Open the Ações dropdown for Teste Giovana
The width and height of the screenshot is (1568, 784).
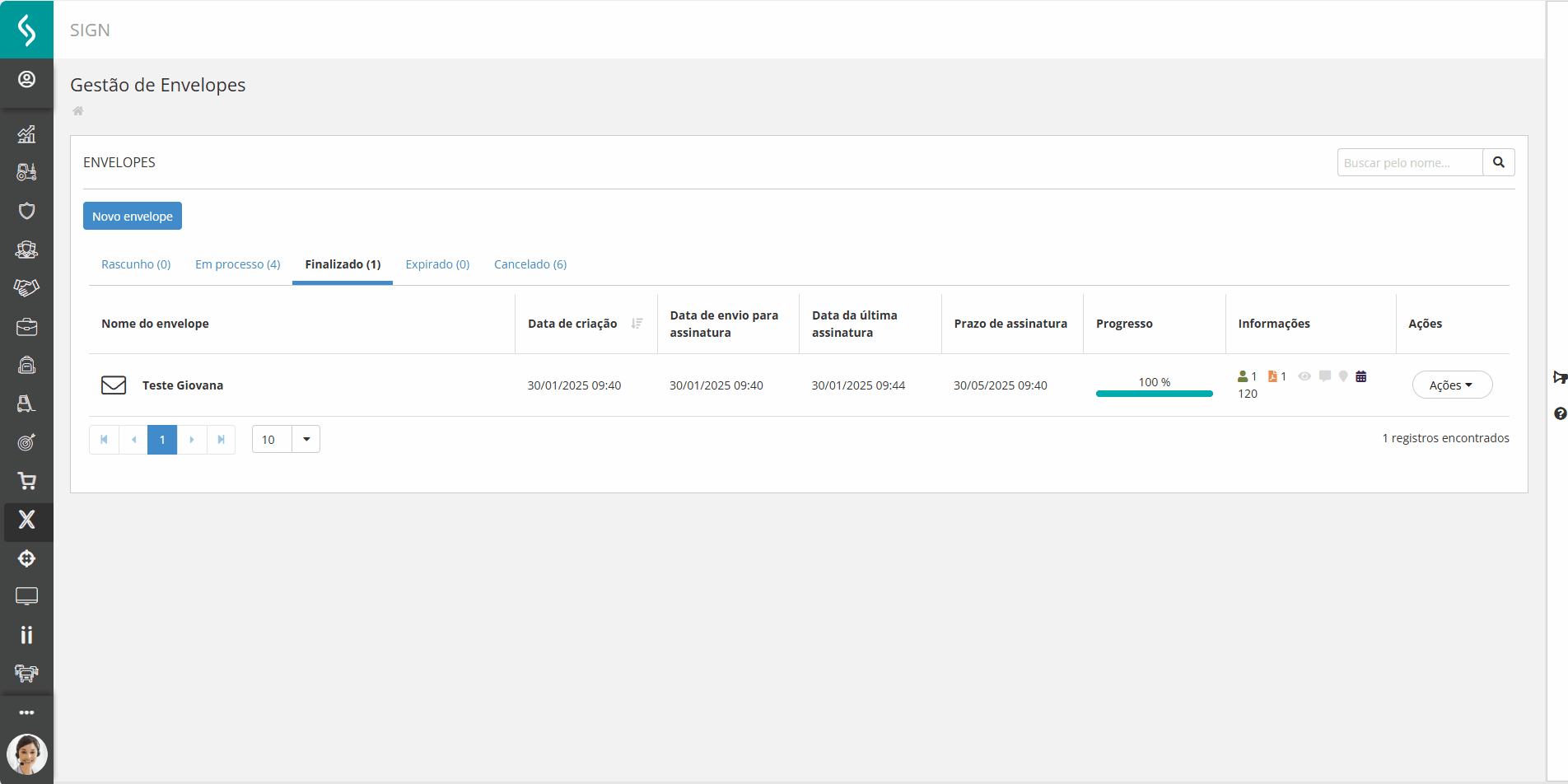1452,385
